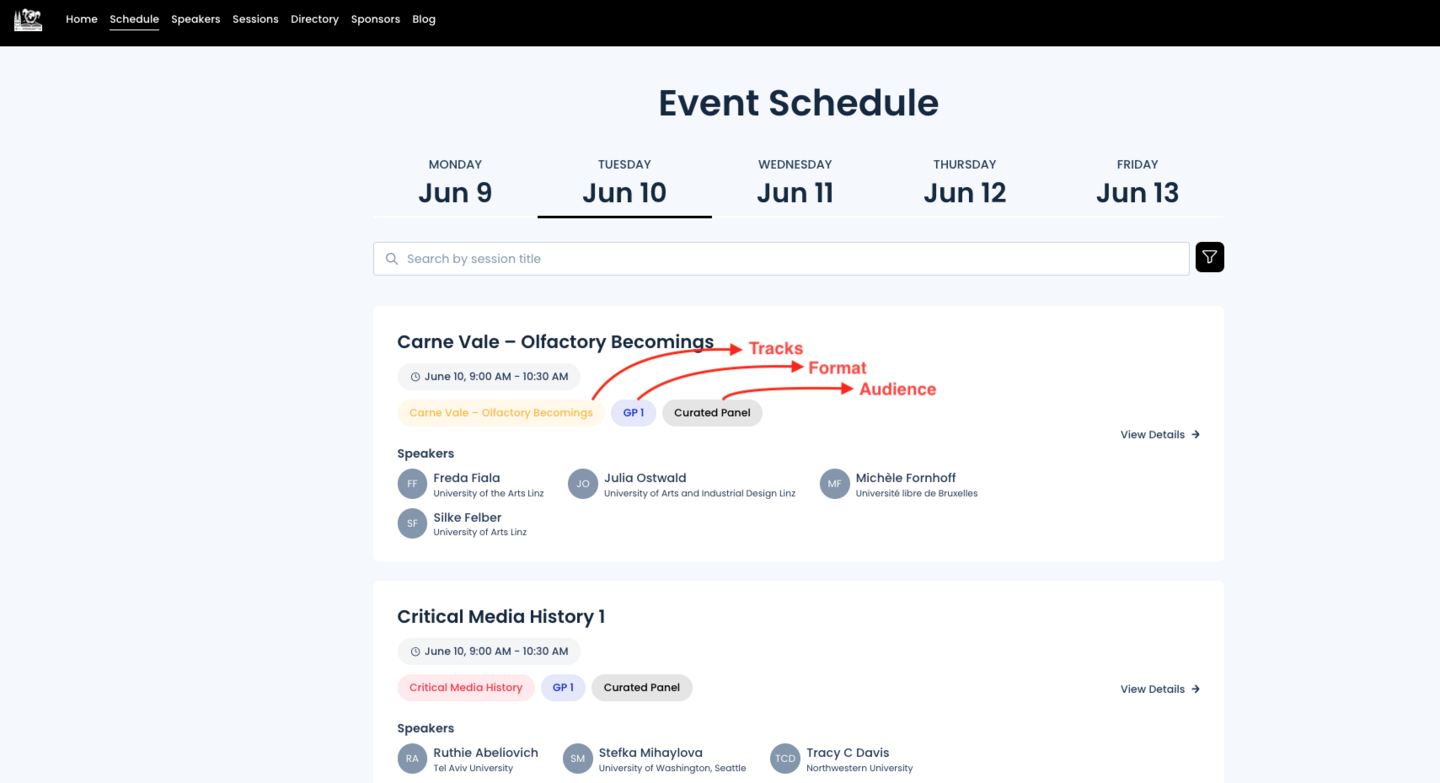Screen dimensions: 1440x783
Task: Click Curated Panel tag on Critical Media History card
Action: (642, 688)
